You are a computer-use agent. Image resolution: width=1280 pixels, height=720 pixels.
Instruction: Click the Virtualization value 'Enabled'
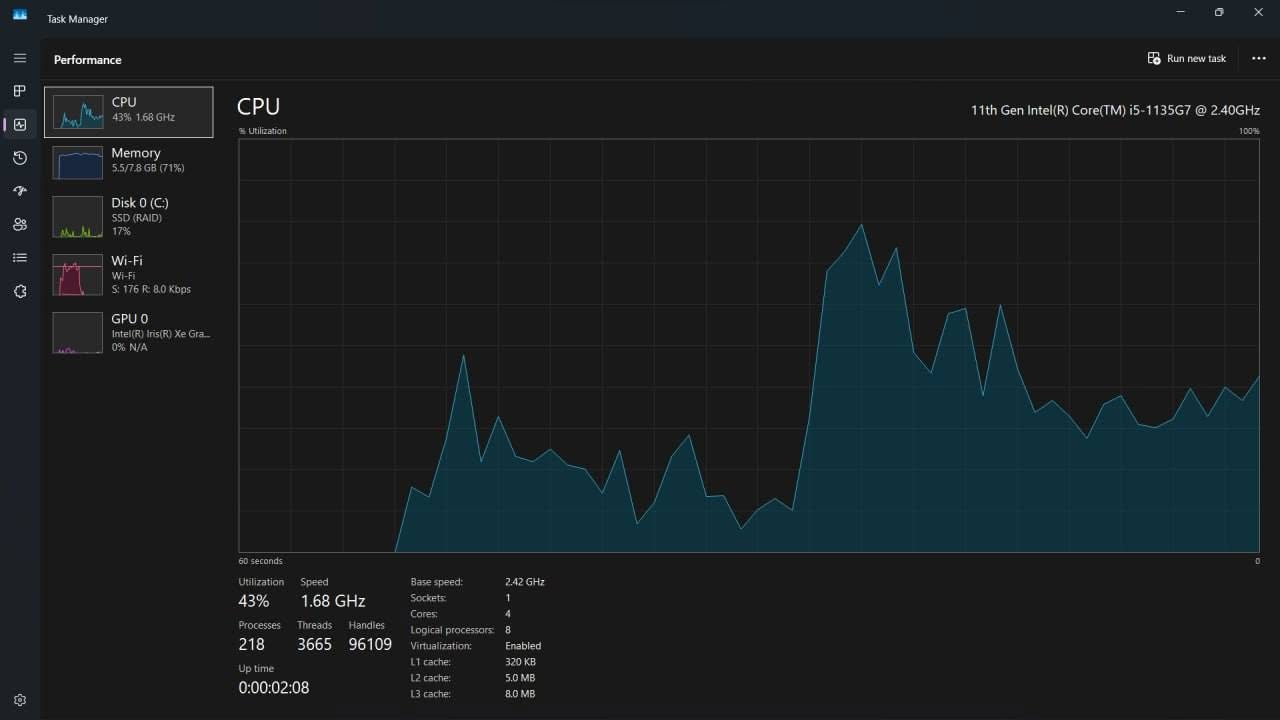523,646
